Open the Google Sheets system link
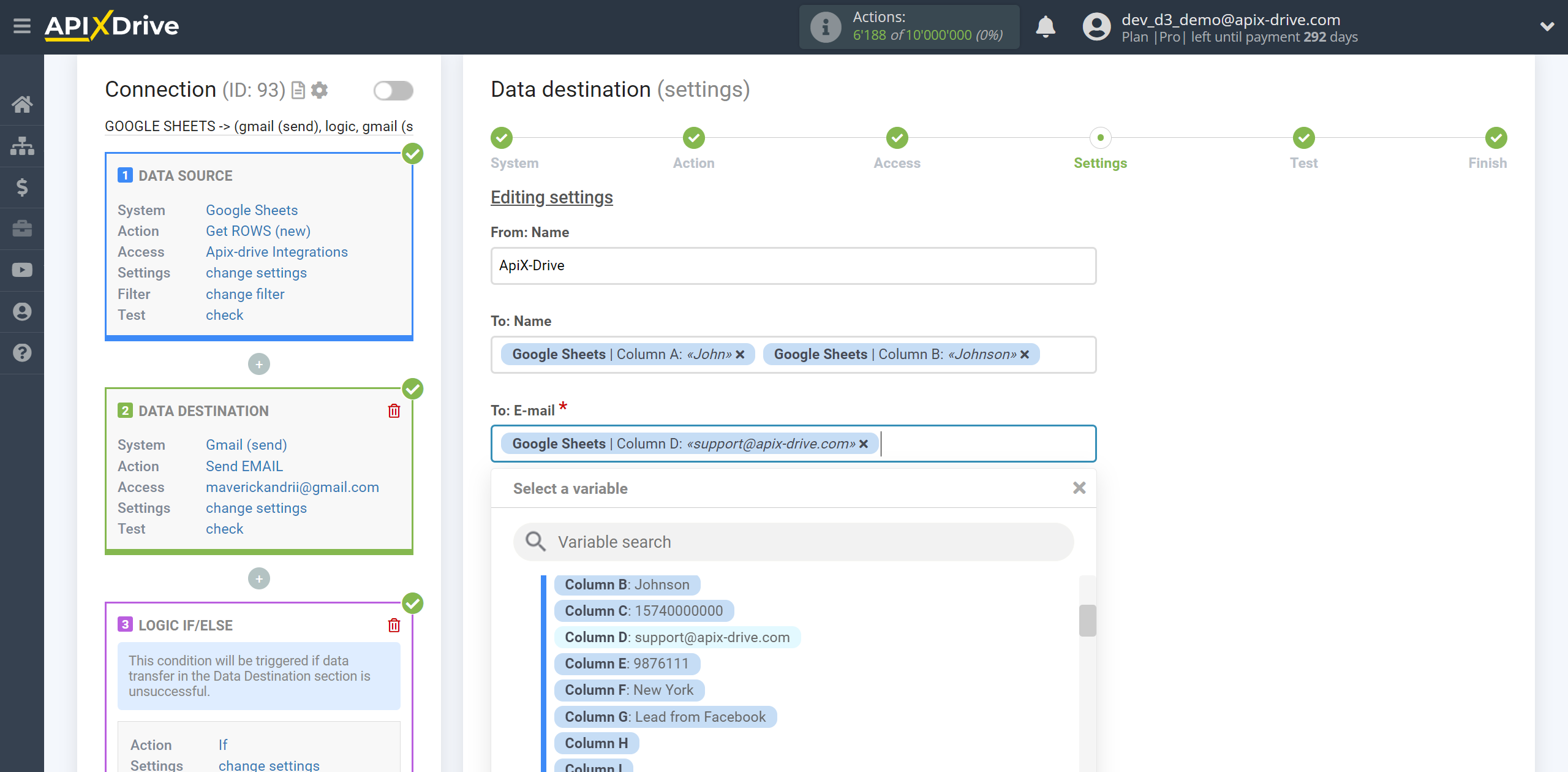Image resolution: width=1568 pixels, height=772 pixels. tap(252, 210)
